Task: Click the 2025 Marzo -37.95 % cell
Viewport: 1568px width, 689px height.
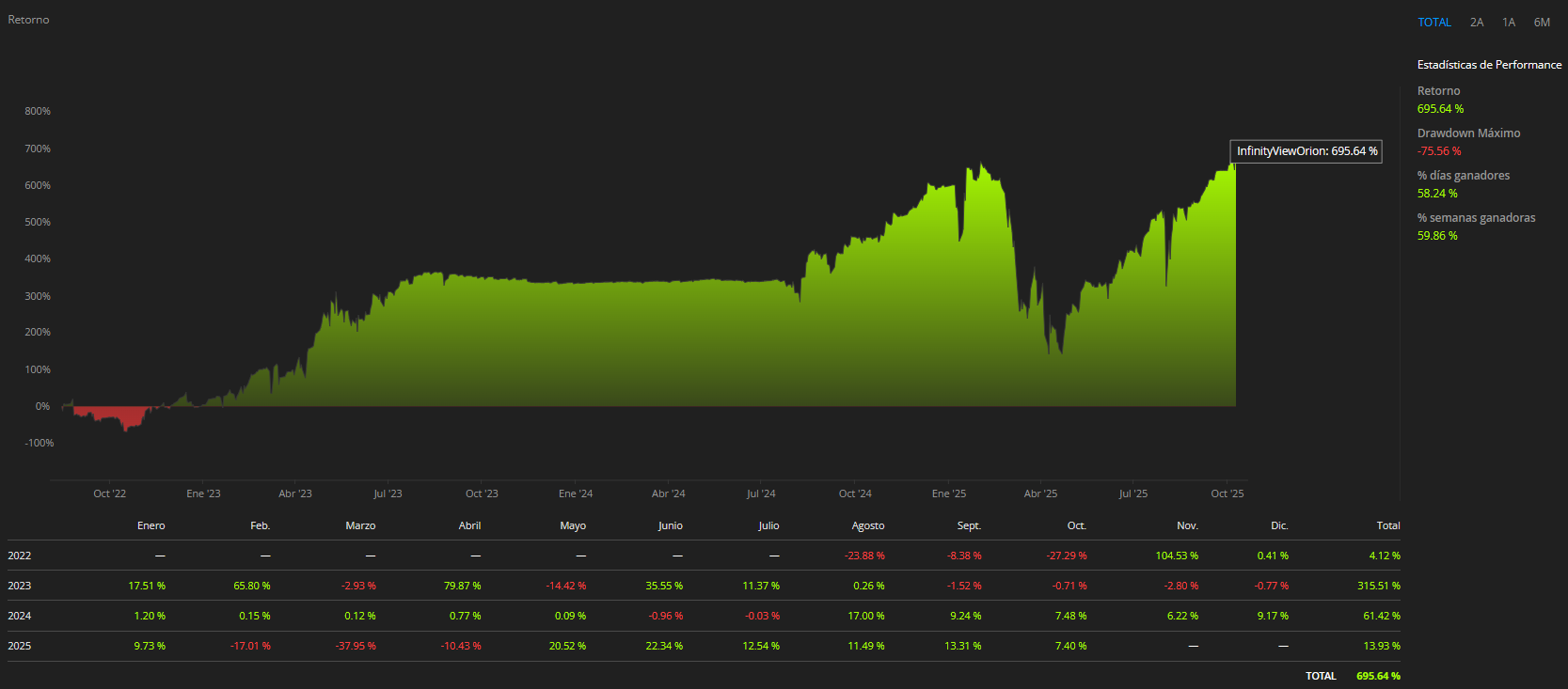Action: click(356, 646)
